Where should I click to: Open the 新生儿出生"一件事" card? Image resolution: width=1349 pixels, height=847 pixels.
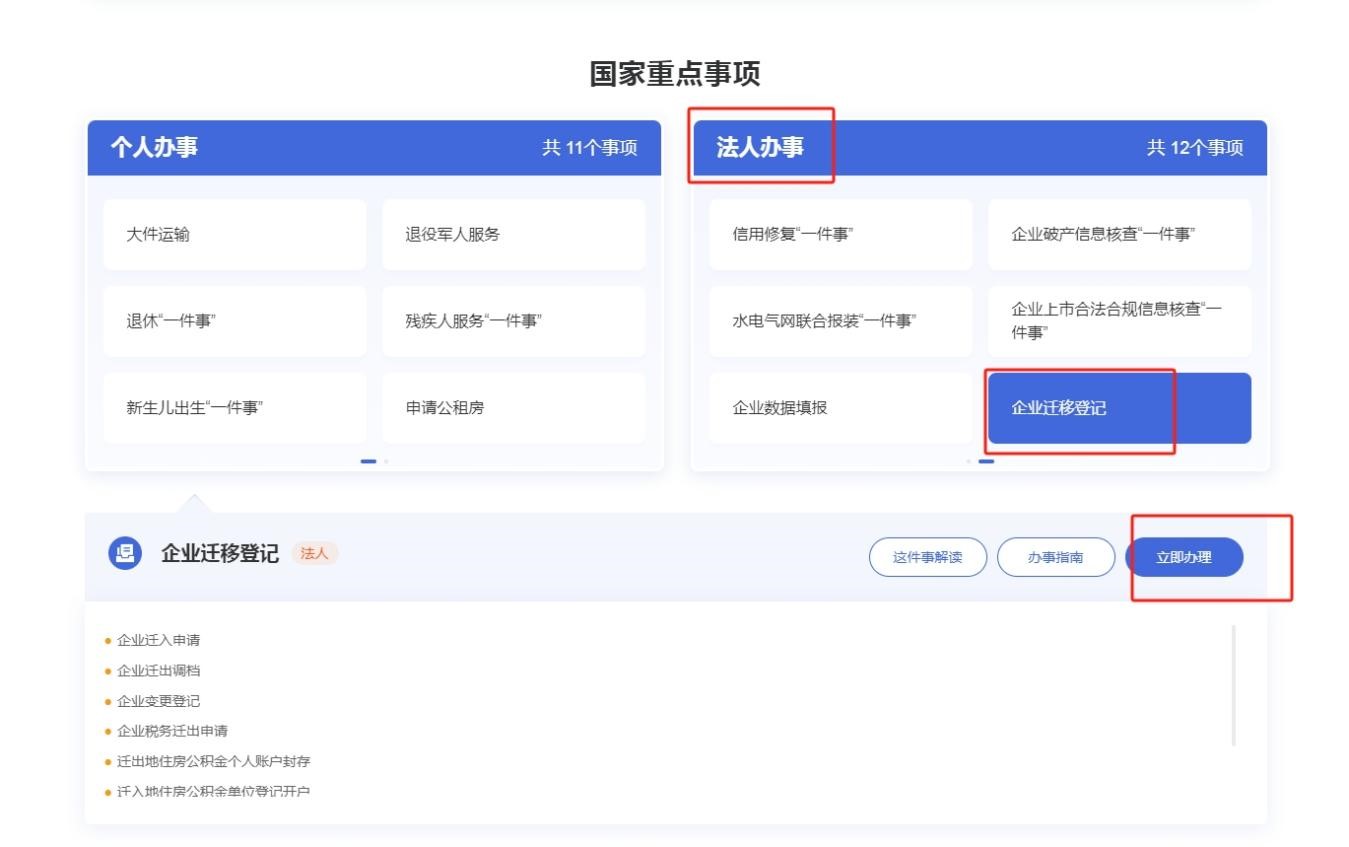(x=235, y=408)
